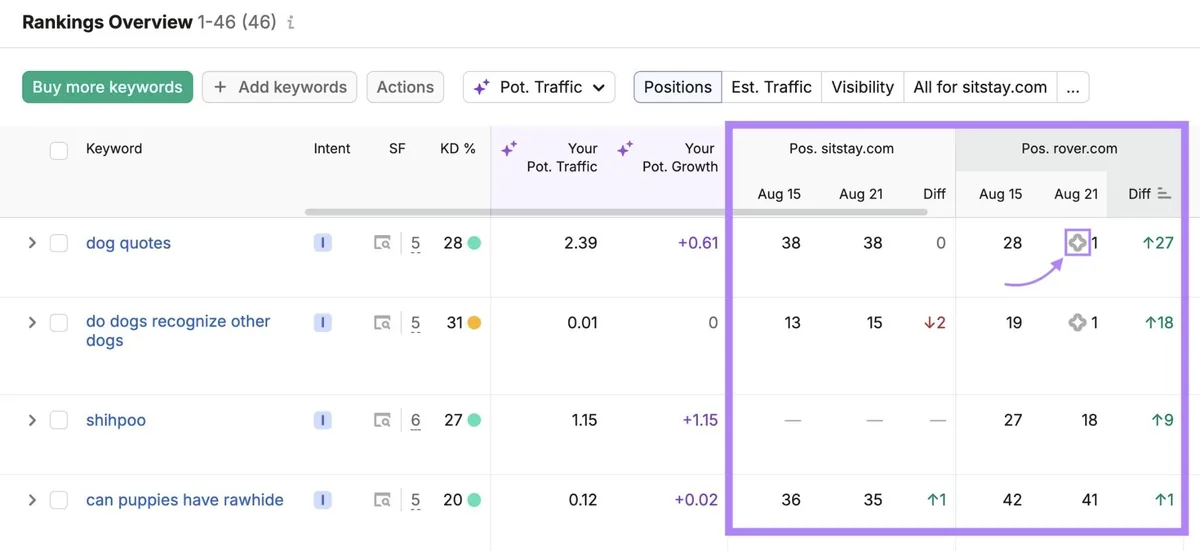Click featured snippet icon in do dogs recognize row
Screen dimensions: 1200x551
[x=1077, y=322]
